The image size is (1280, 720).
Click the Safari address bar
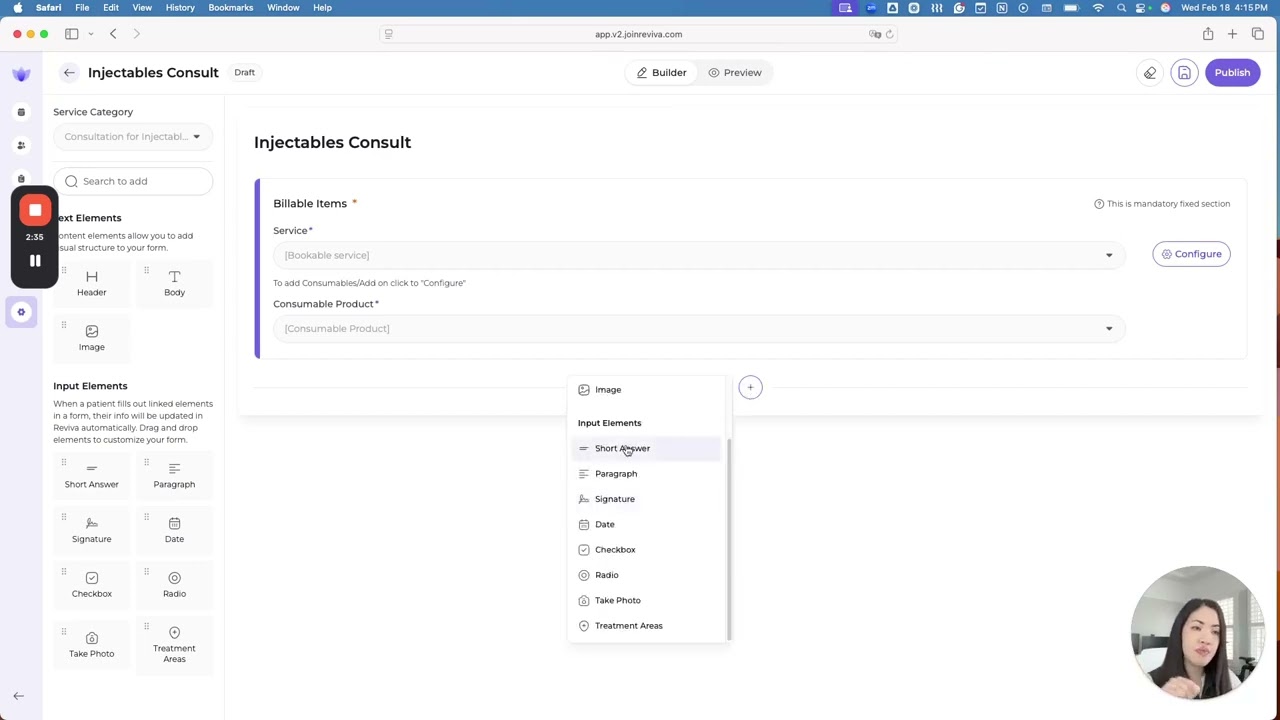click(639, 34)
